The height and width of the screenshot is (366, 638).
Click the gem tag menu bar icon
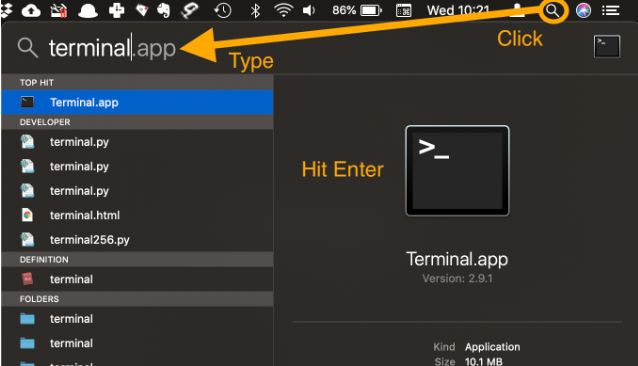point(142,11)
